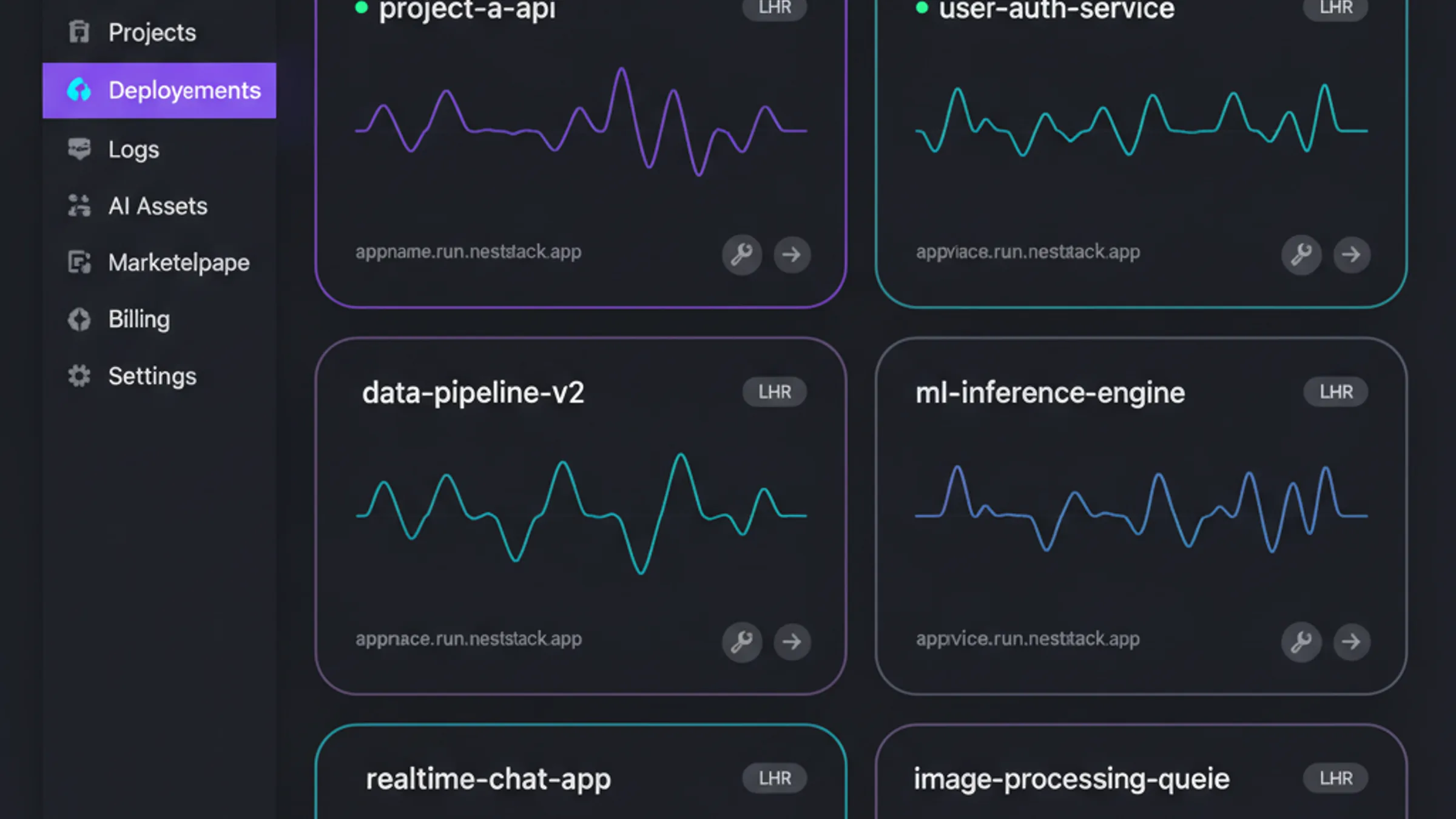Screen dimensions: 1456x819
Task: Click the realtime-chat-app card title
Action: (x=488, y=780)
